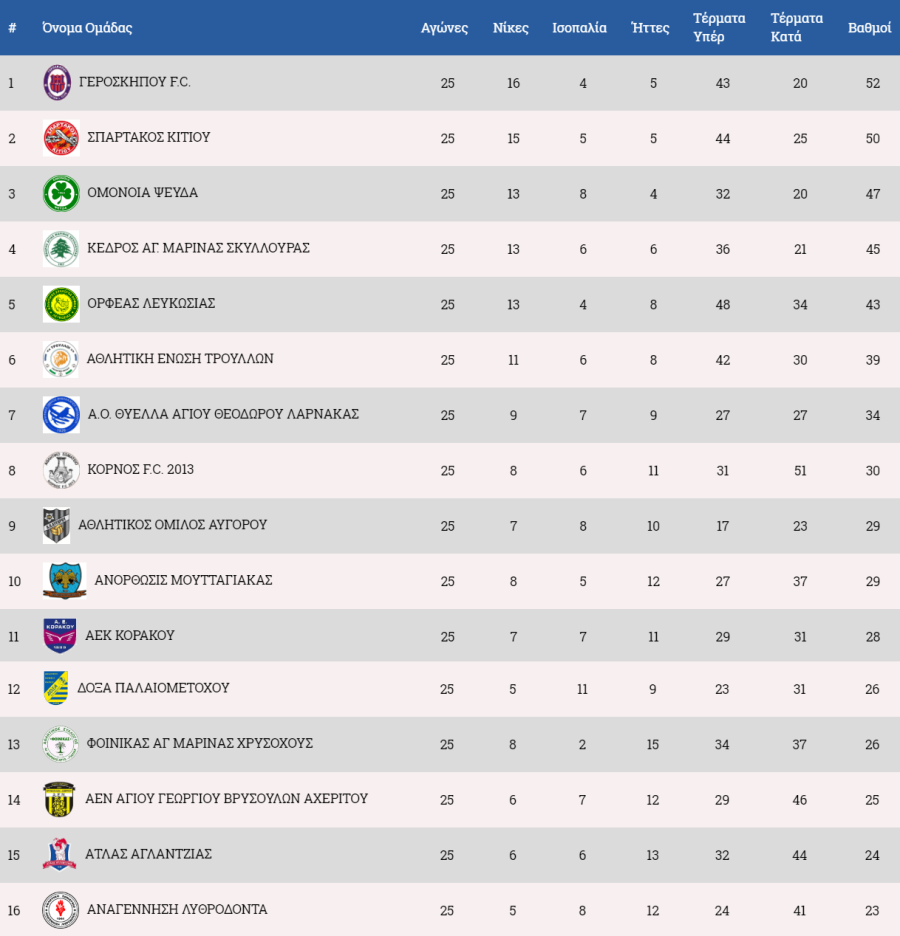Click the Τέρματα Υπέρ column header
The image size is (900, 936).
click(719, 27)
